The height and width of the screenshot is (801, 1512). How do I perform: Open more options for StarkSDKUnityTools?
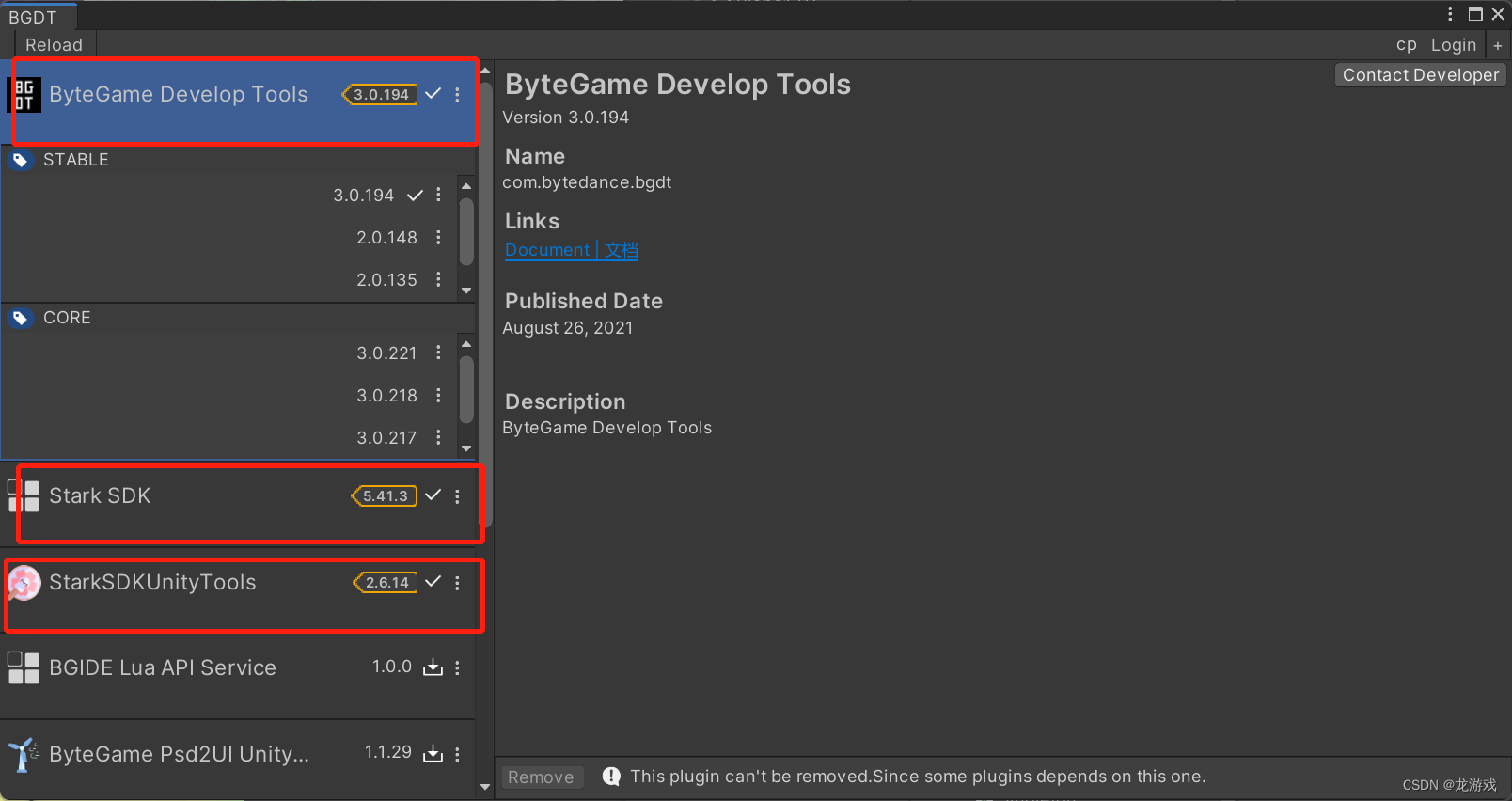click(x=458, y=583)
